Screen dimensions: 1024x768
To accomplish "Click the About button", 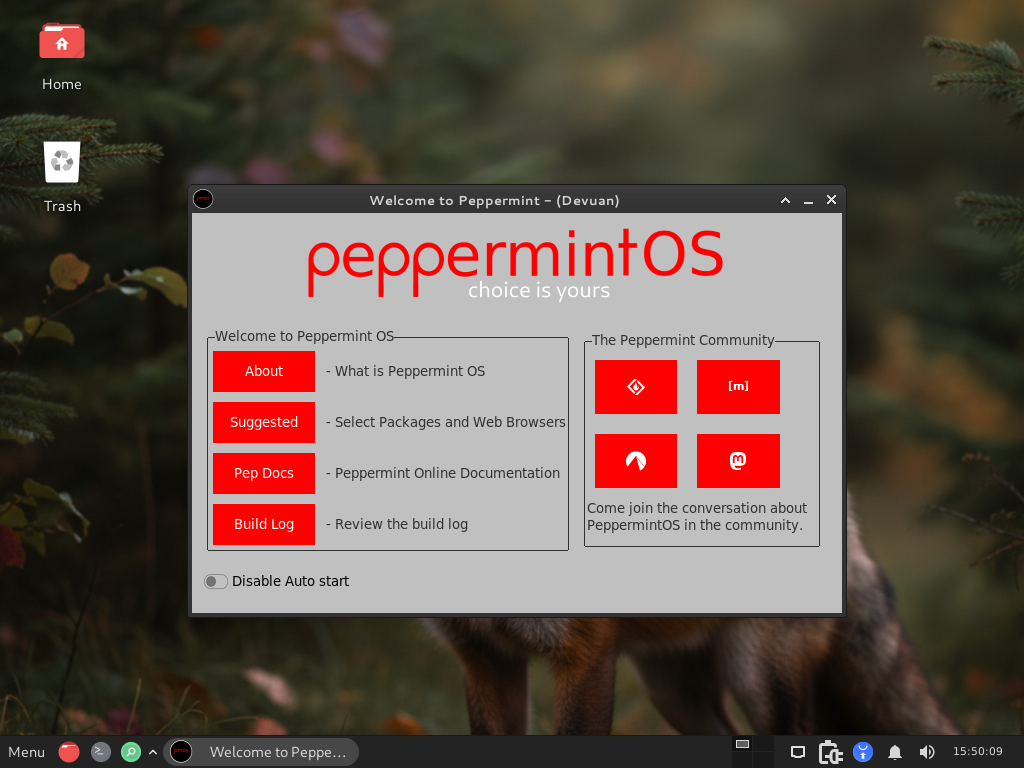I will 264,371.
